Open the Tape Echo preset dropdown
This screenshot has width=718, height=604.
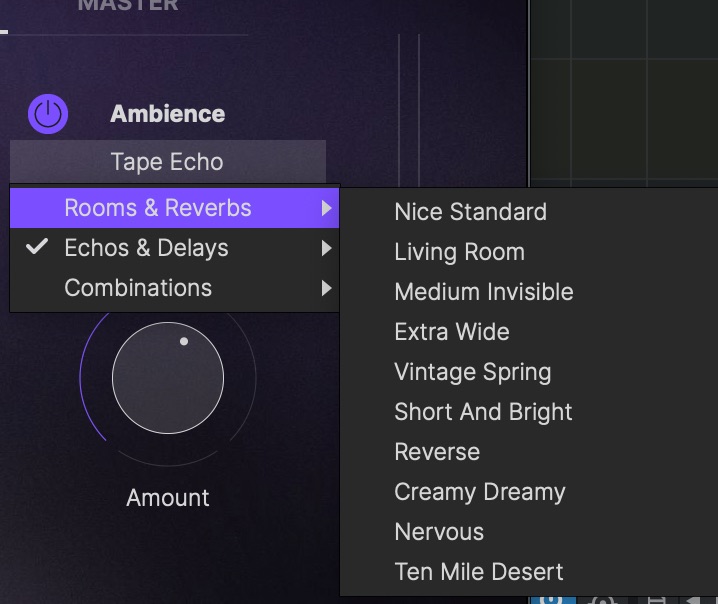167,162
